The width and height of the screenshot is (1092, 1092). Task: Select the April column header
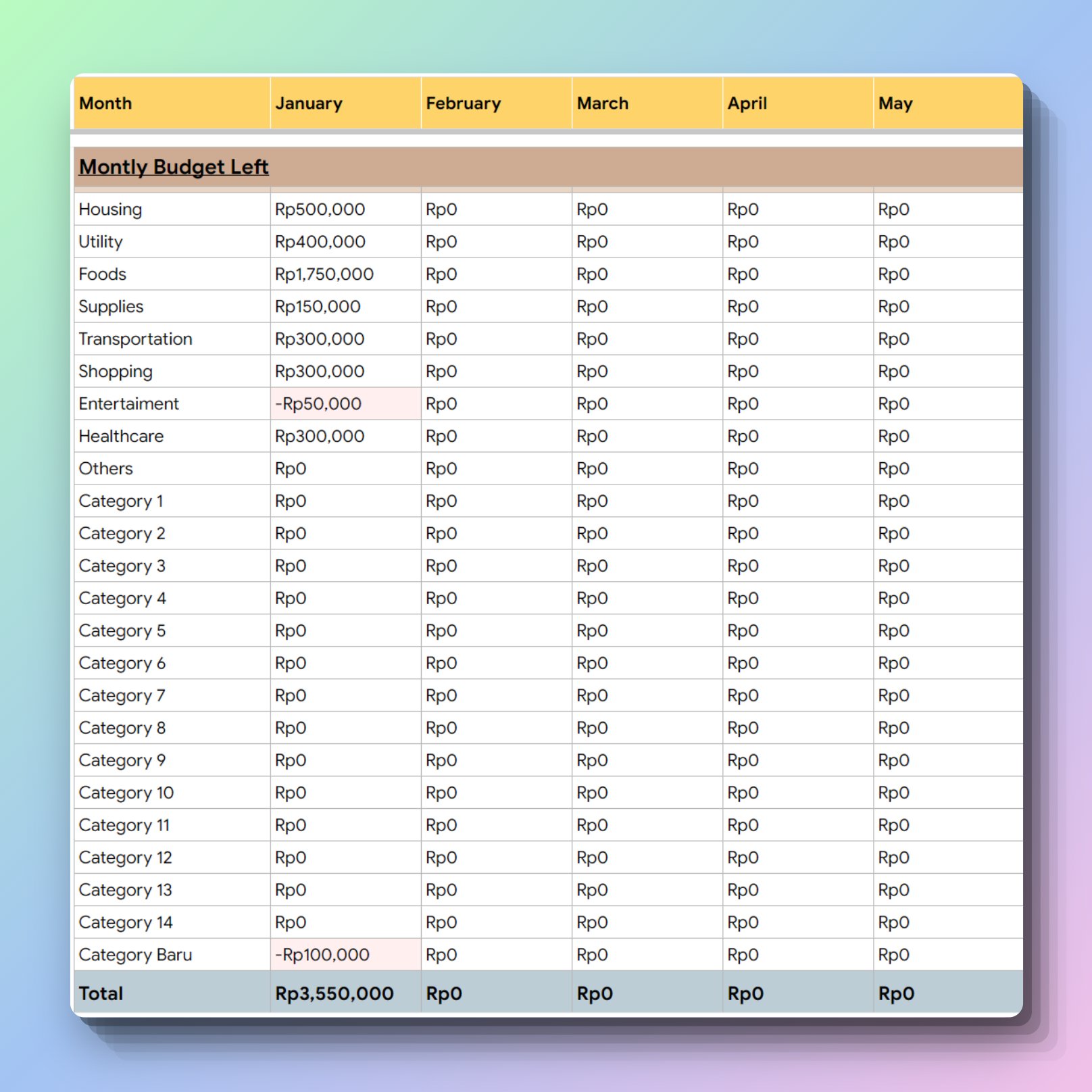pyautogui.click(x=747, y=103)
